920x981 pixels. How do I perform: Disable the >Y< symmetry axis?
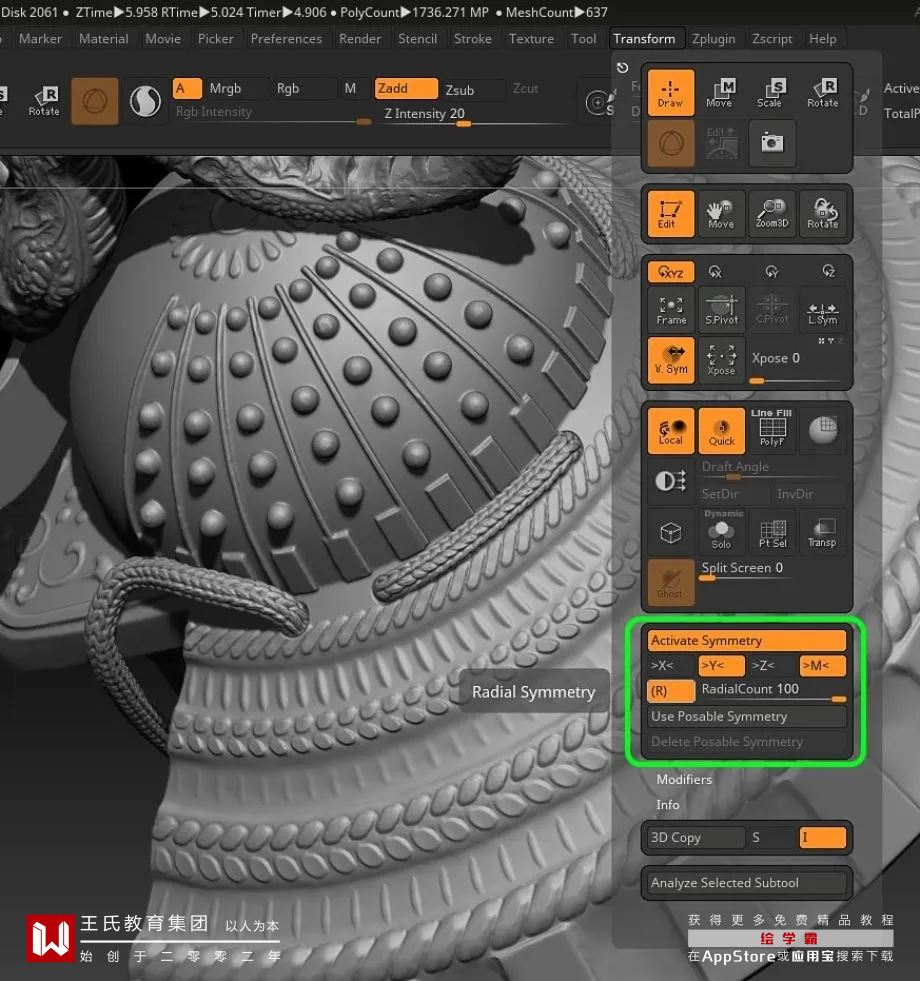(x=721, y=666)
